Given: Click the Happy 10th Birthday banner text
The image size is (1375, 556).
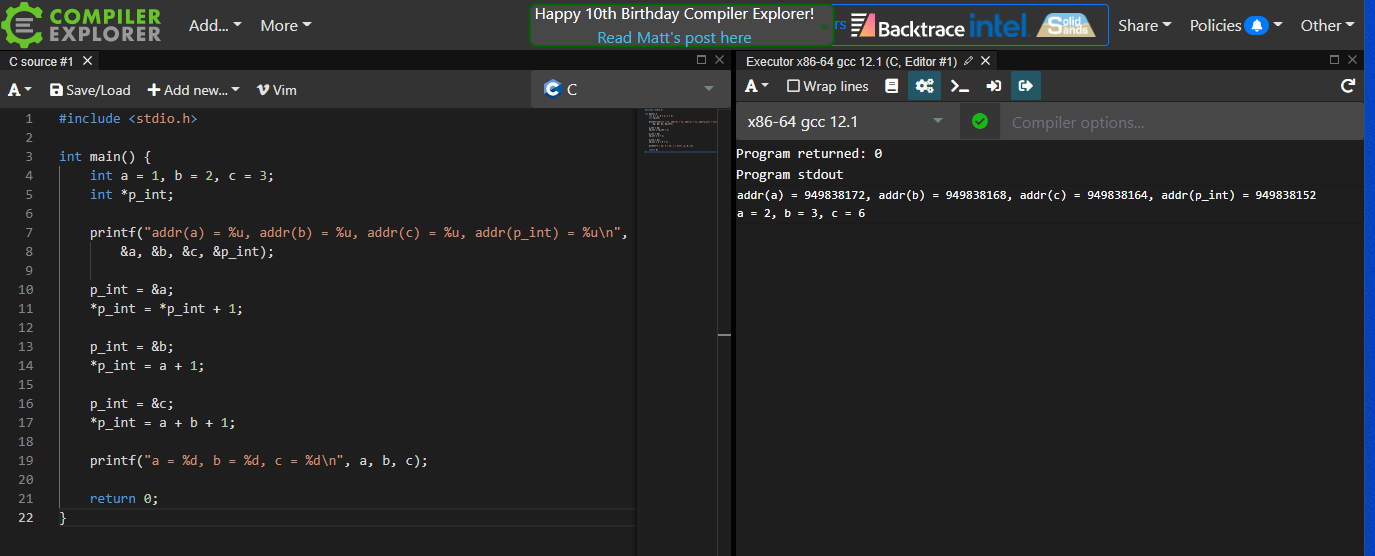Looking at the screenshot, I should click(674, 14).
